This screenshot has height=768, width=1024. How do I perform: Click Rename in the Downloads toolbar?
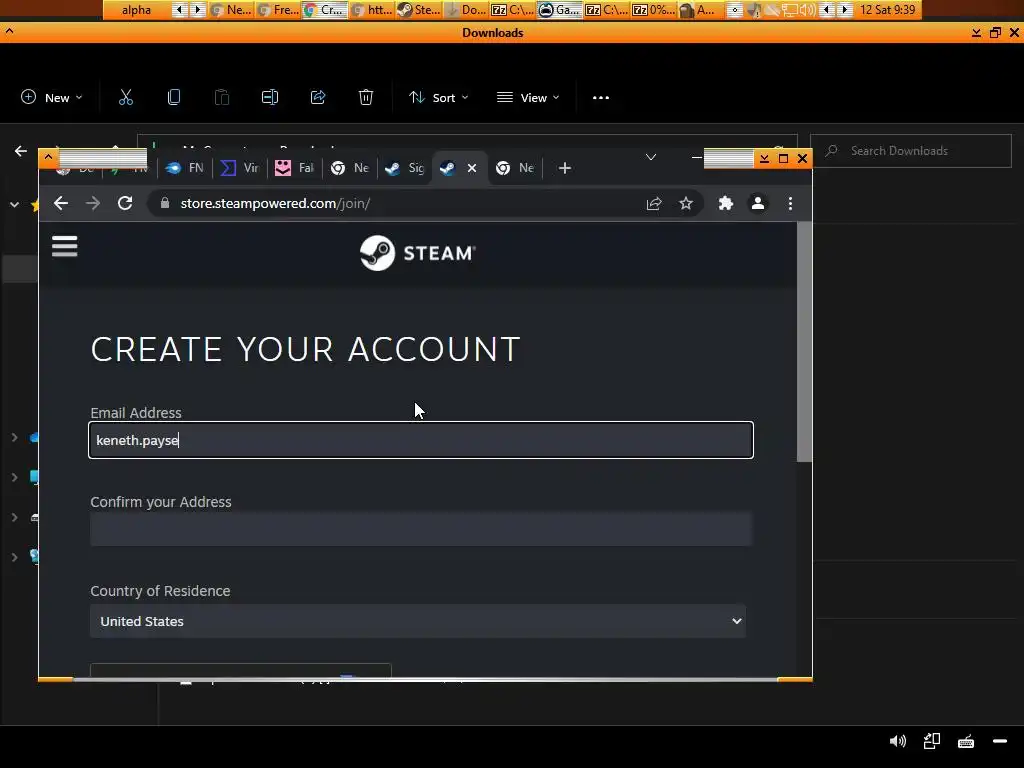[270, 97]
